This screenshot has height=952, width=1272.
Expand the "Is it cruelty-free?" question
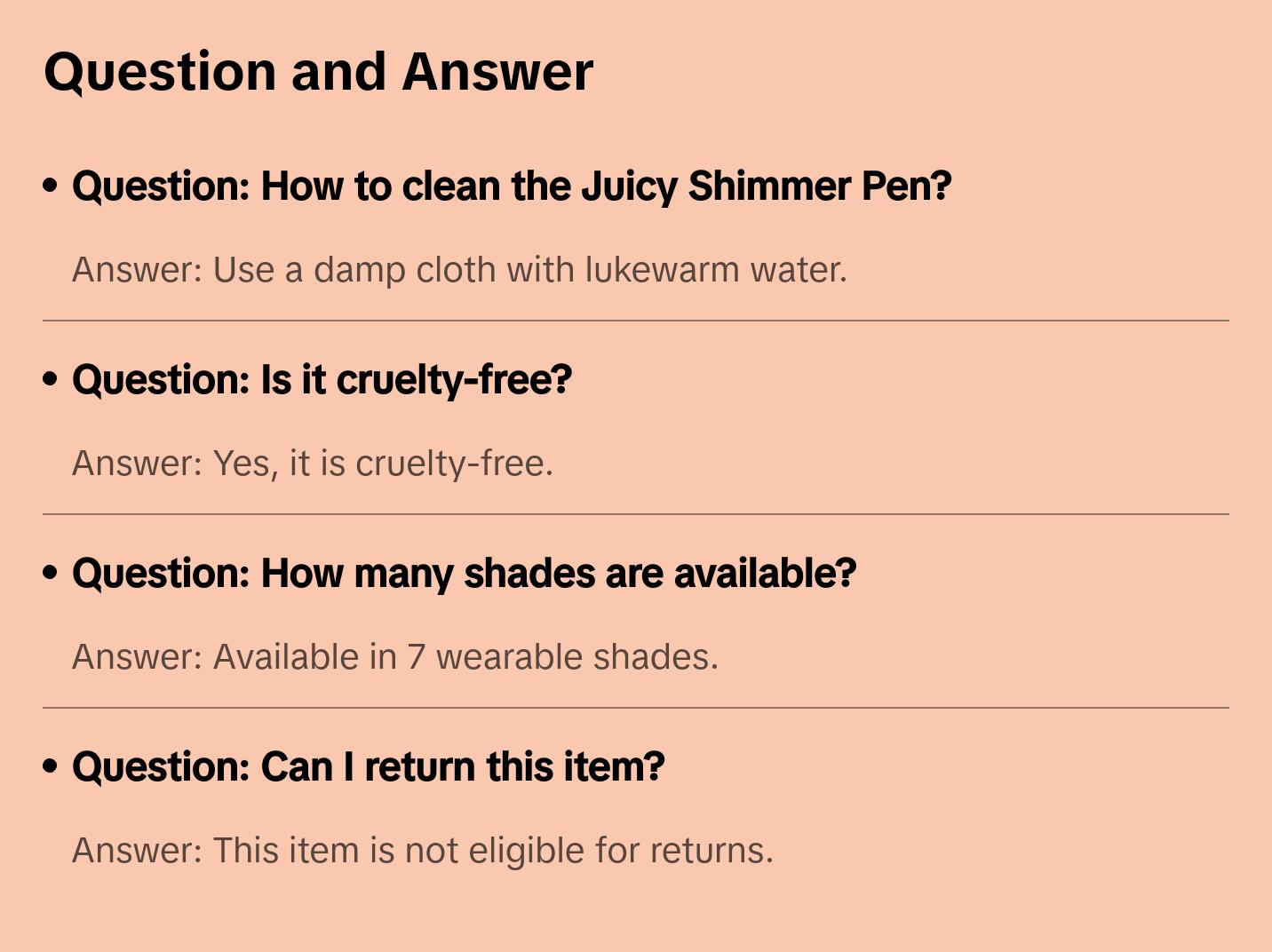pos(322,380)
